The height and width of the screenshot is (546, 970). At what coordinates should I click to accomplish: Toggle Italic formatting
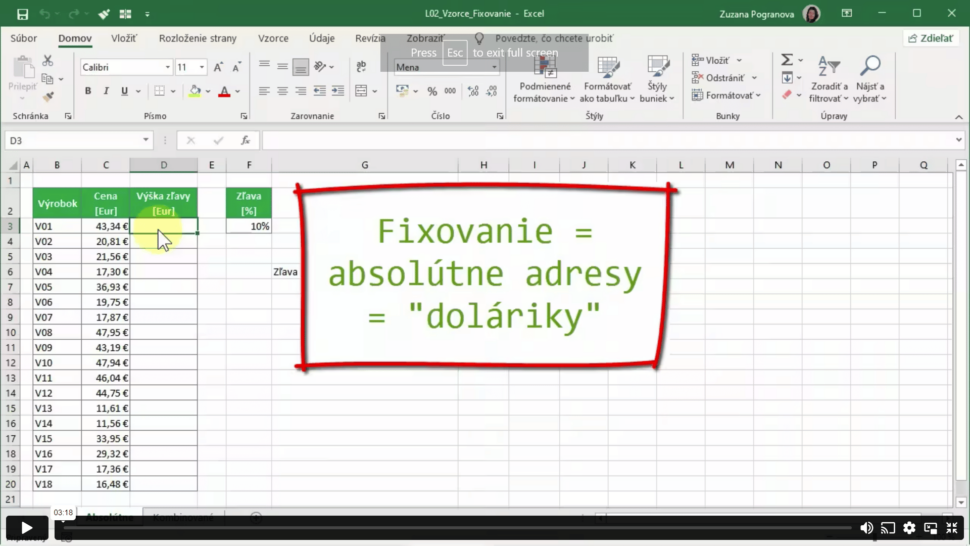click(106, 91)
